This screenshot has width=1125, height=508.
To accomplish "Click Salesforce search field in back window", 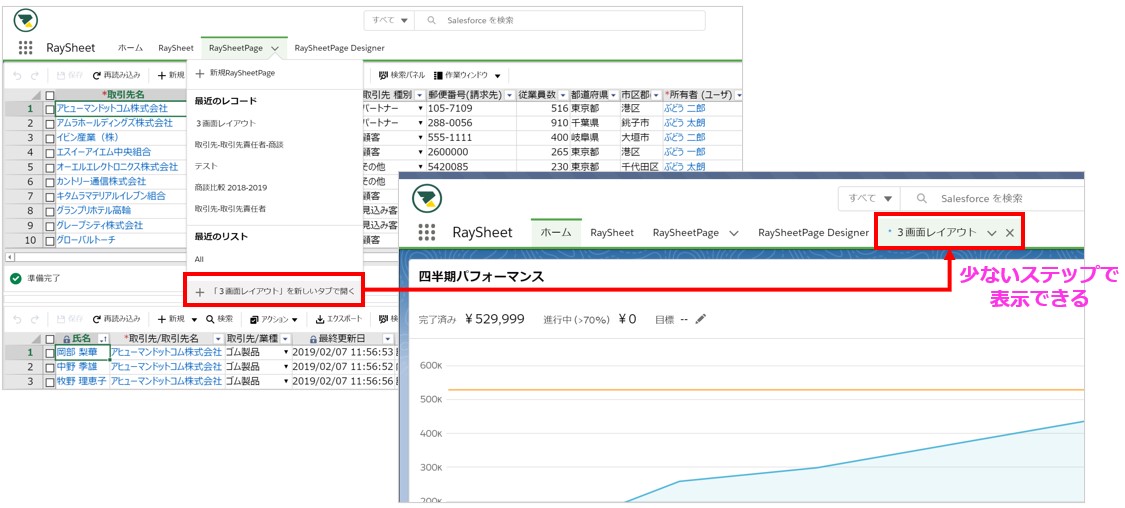I will coord(560,21).
